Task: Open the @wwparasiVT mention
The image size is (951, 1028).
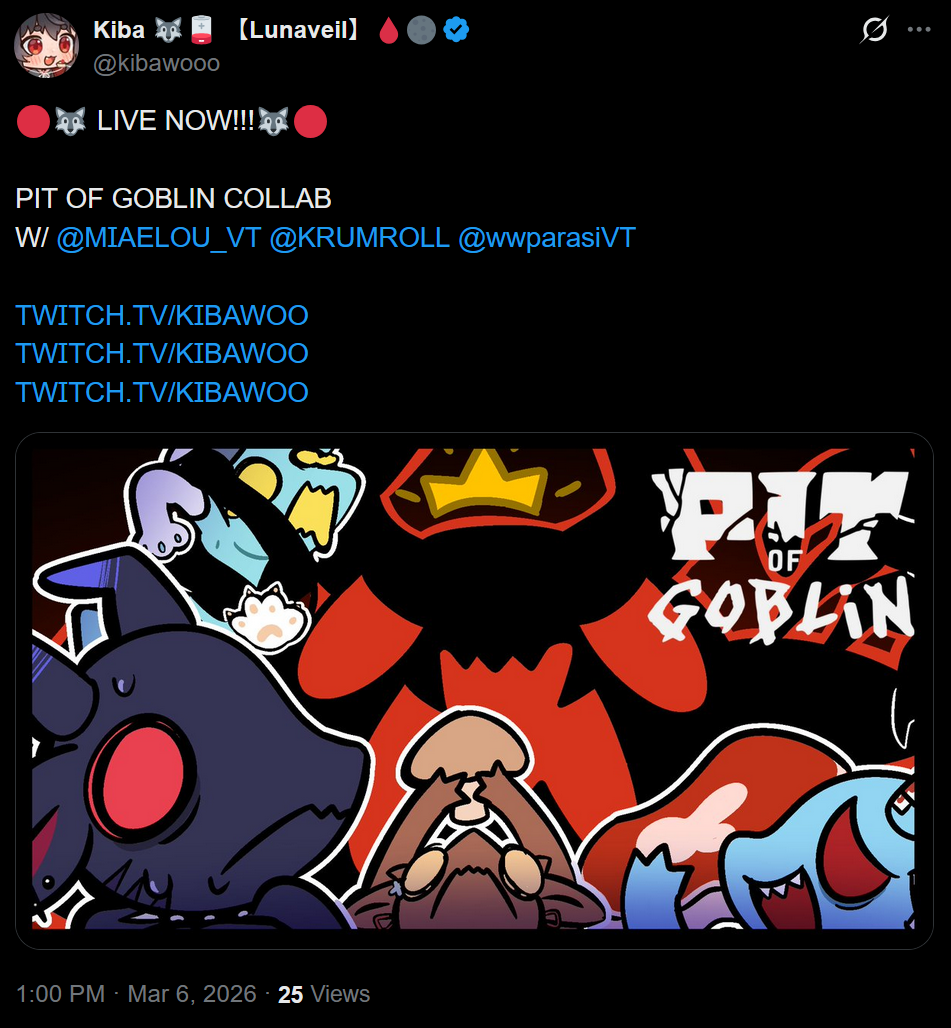Action: point(547,237)
